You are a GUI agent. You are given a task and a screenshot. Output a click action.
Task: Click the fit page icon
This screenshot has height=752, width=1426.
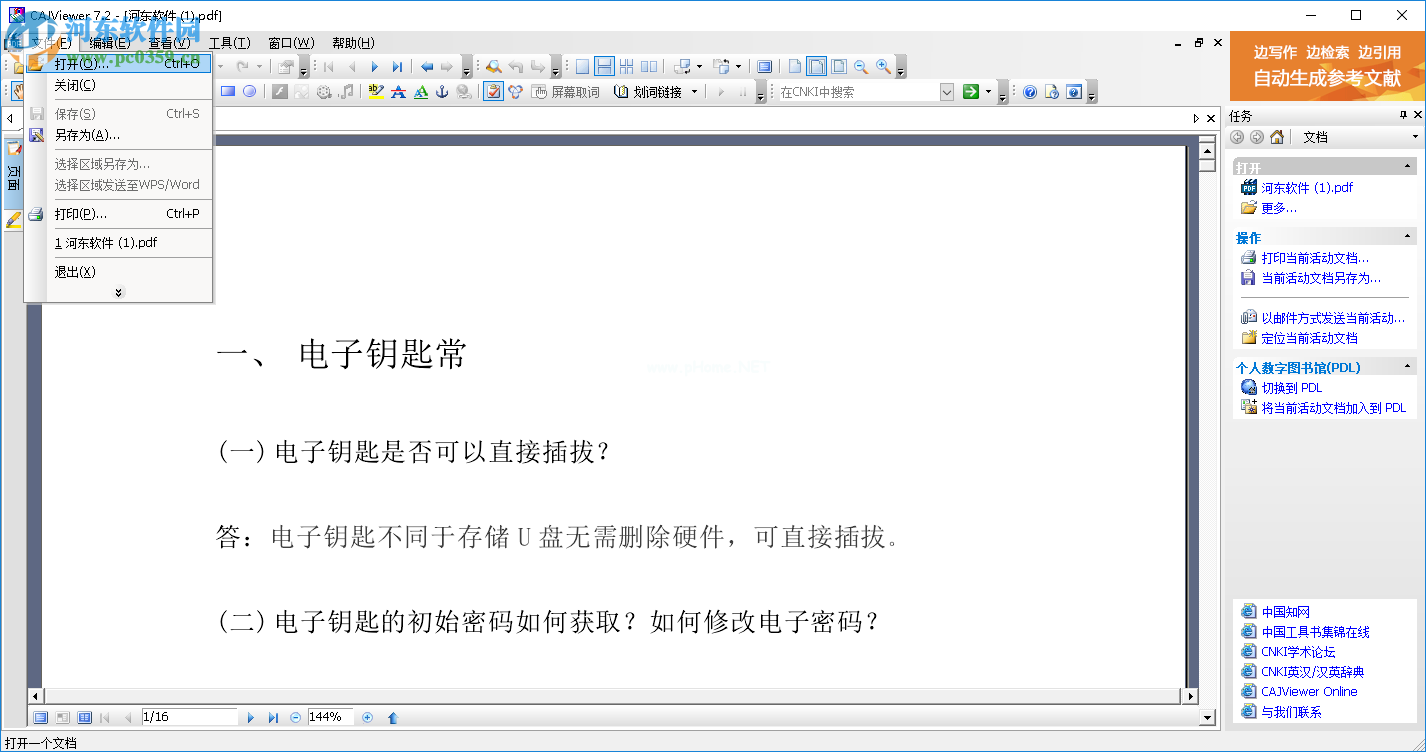click(838, 67)
